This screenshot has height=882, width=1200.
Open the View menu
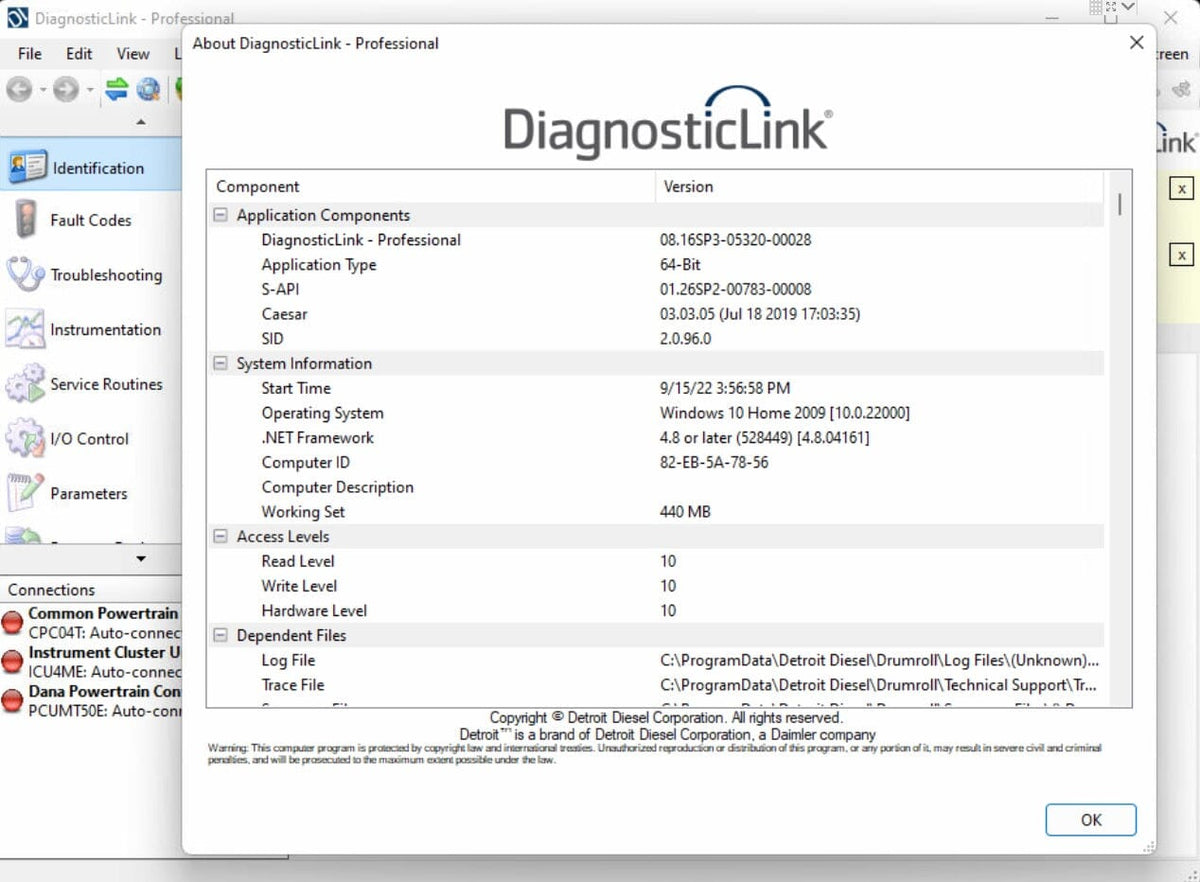[133, 54]
